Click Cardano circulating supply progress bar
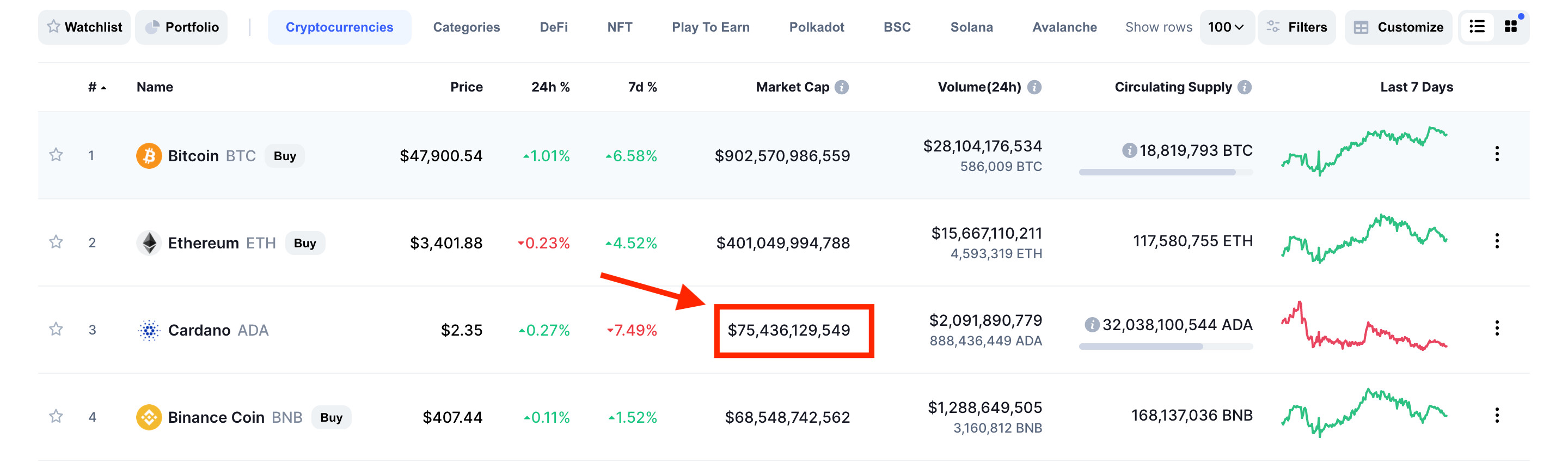 click(x=1166, y=347)
